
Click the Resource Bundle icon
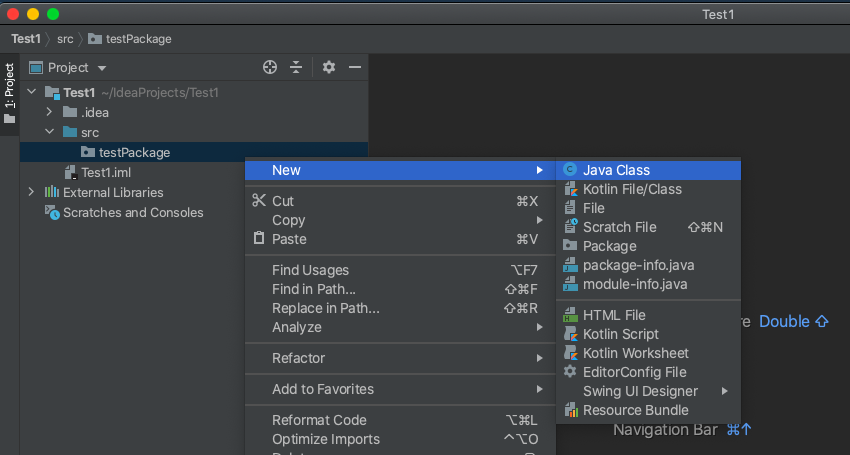click(x=571, y=410)
